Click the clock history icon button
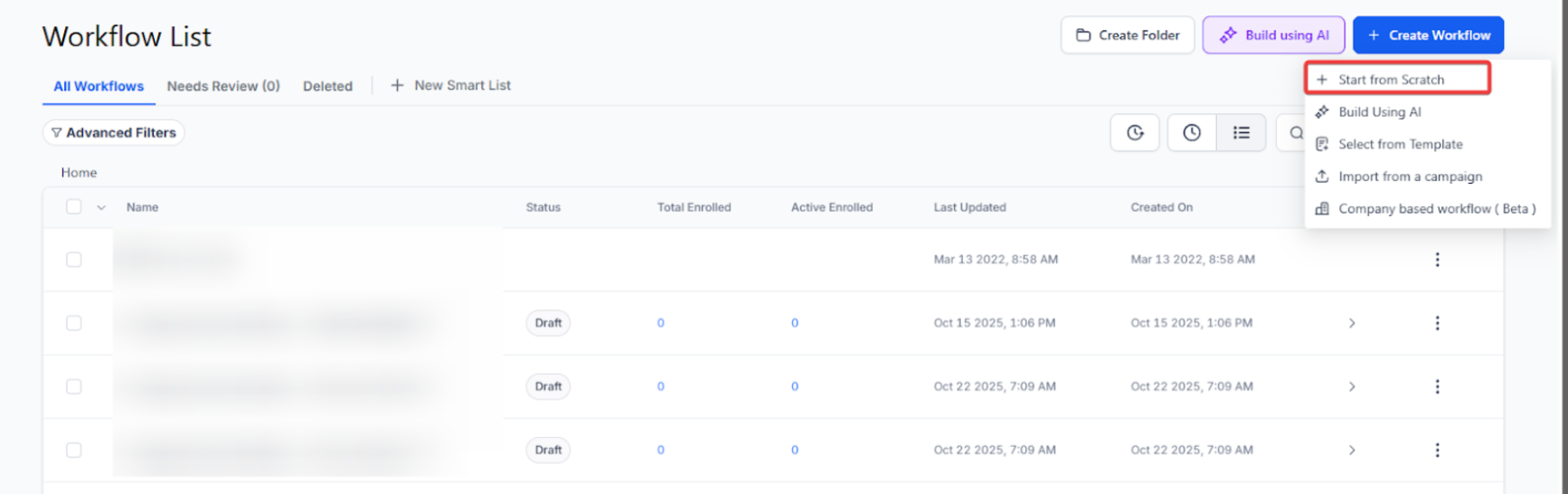Viewport: 1568px width, 494px height. (1192, 133)
